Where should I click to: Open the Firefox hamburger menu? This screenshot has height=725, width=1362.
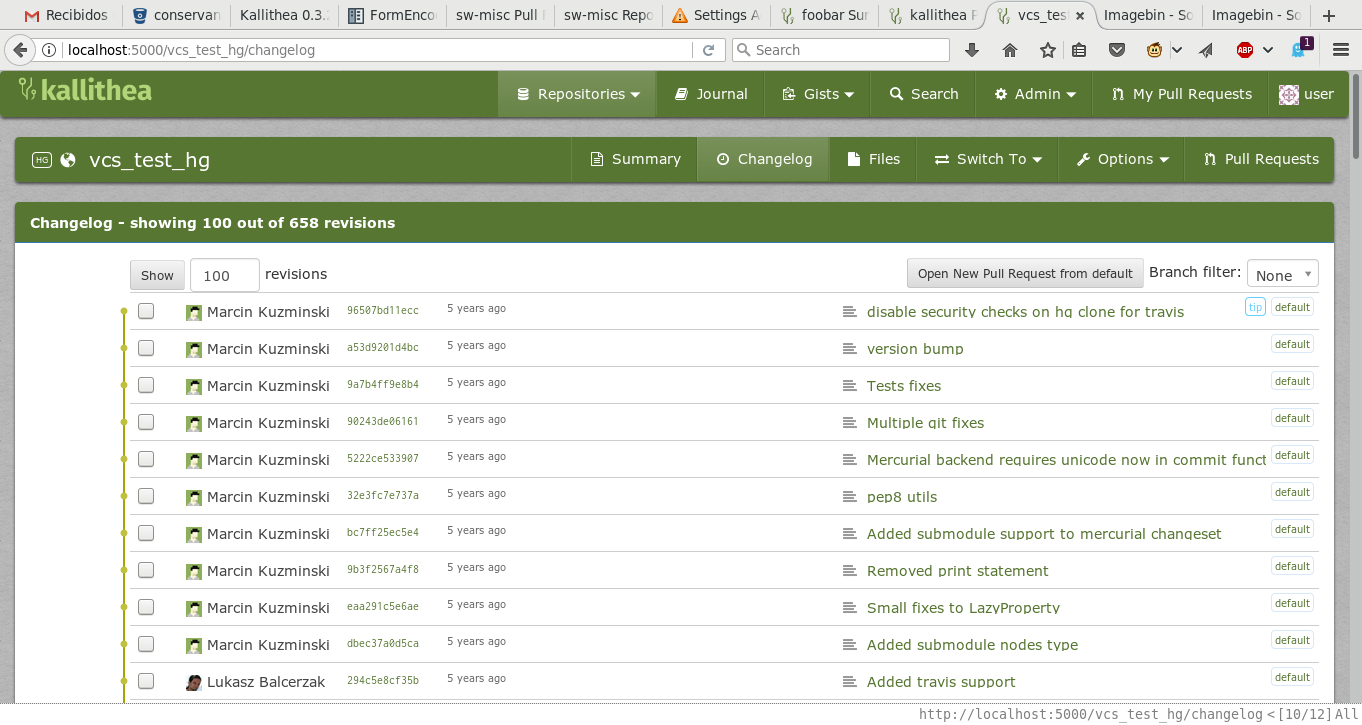(x=1341, y=50)
